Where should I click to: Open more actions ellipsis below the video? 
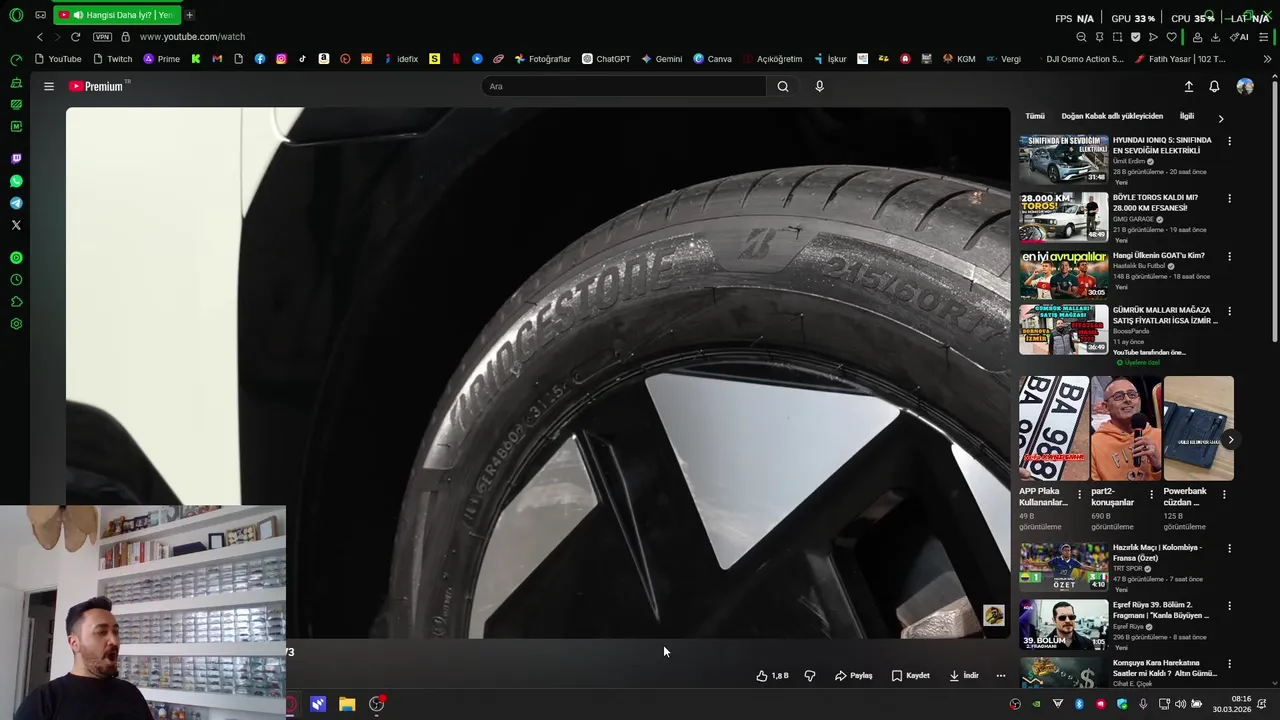click(1000, 675)
